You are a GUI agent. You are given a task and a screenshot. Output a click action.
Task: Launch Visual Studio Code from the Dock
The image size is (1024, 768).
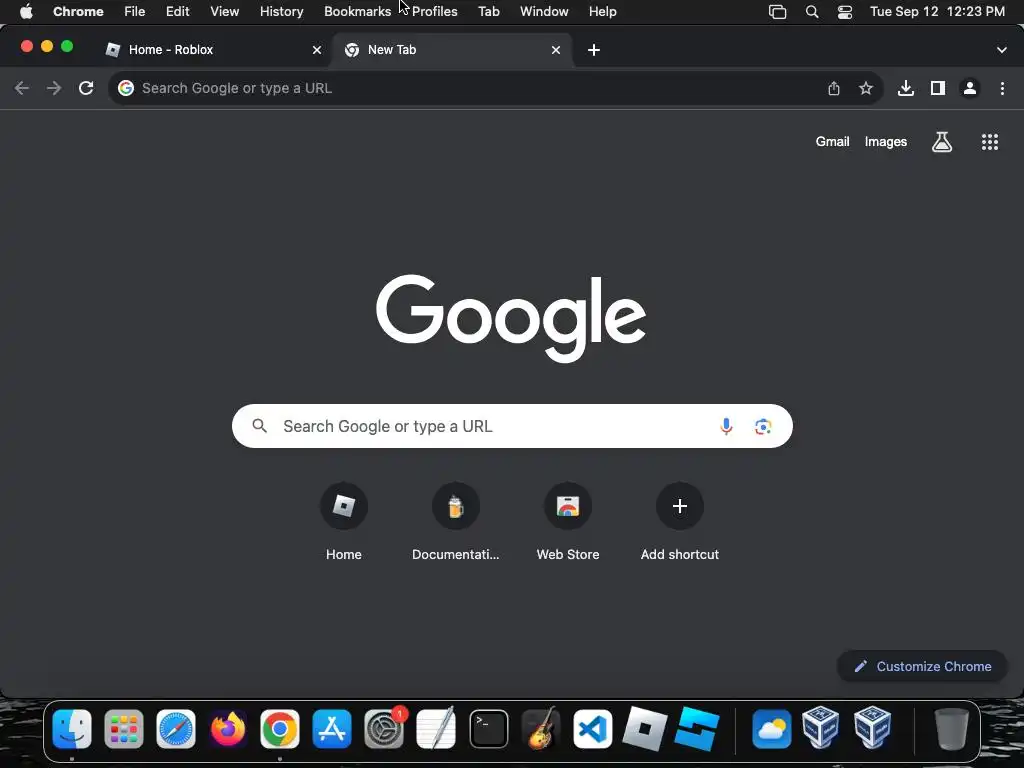tap(593, 729)
